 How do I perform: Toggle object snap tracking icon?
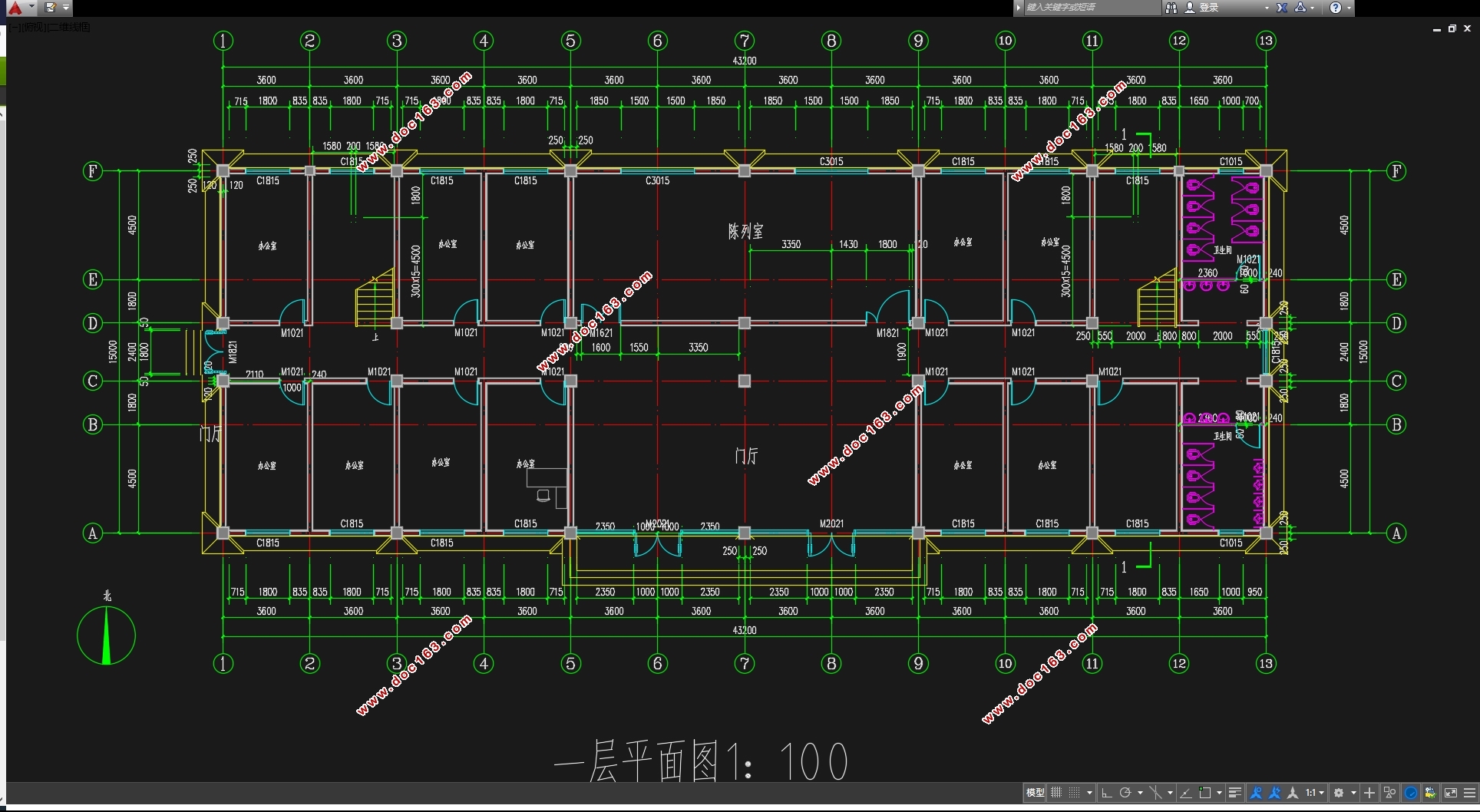pos(1186,793)
